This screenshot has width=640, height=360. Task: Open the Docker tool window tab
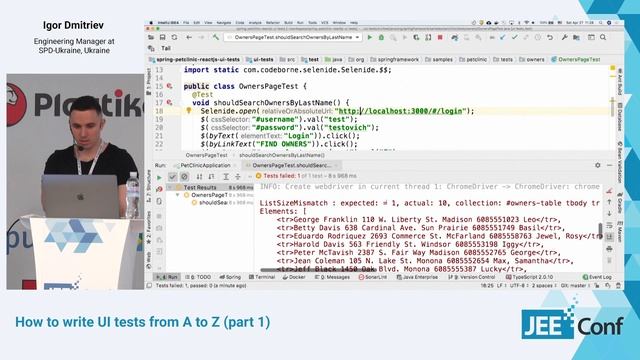(294, 277)
